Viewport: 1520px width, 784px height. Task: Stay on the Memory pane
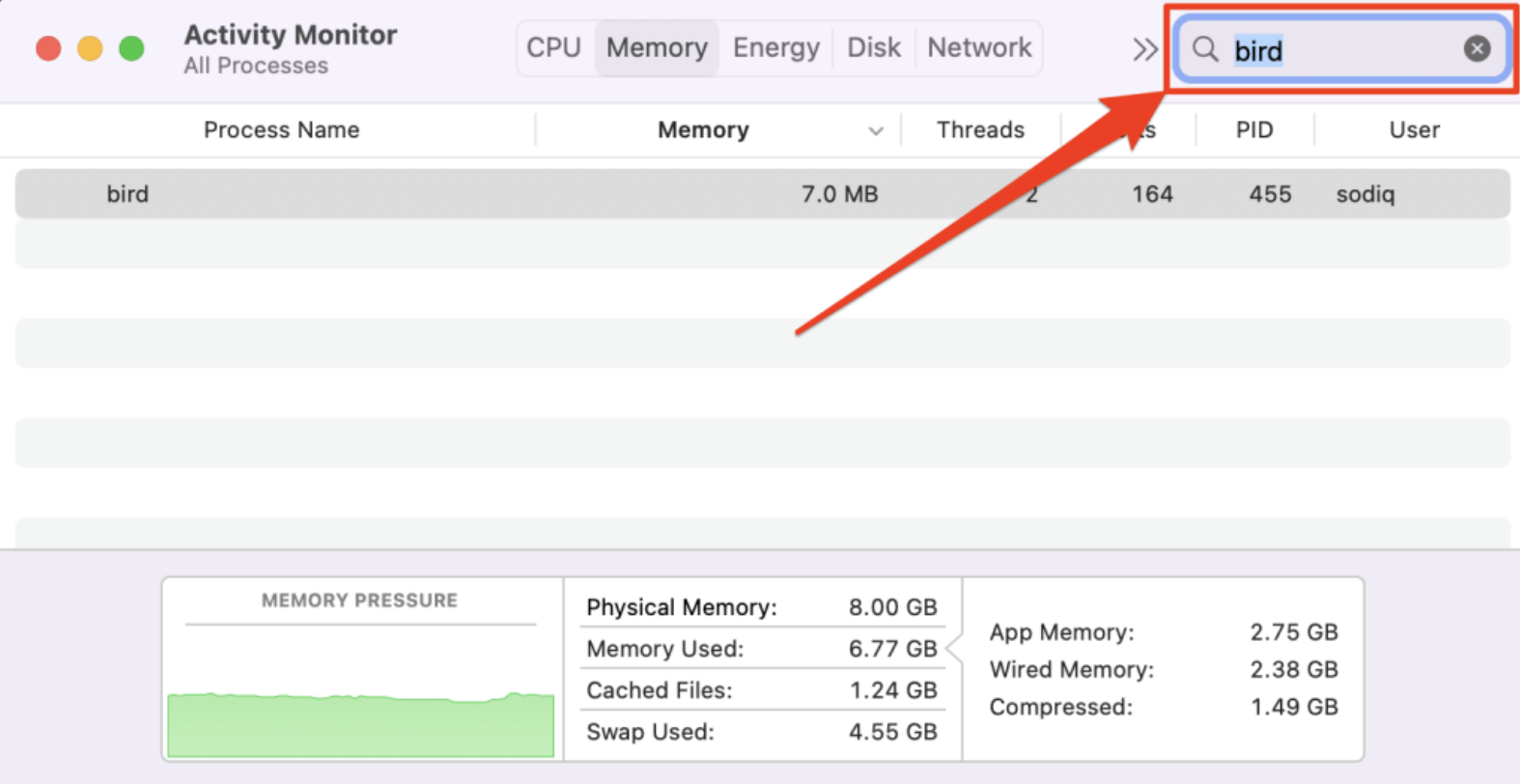tap(656, 47)
